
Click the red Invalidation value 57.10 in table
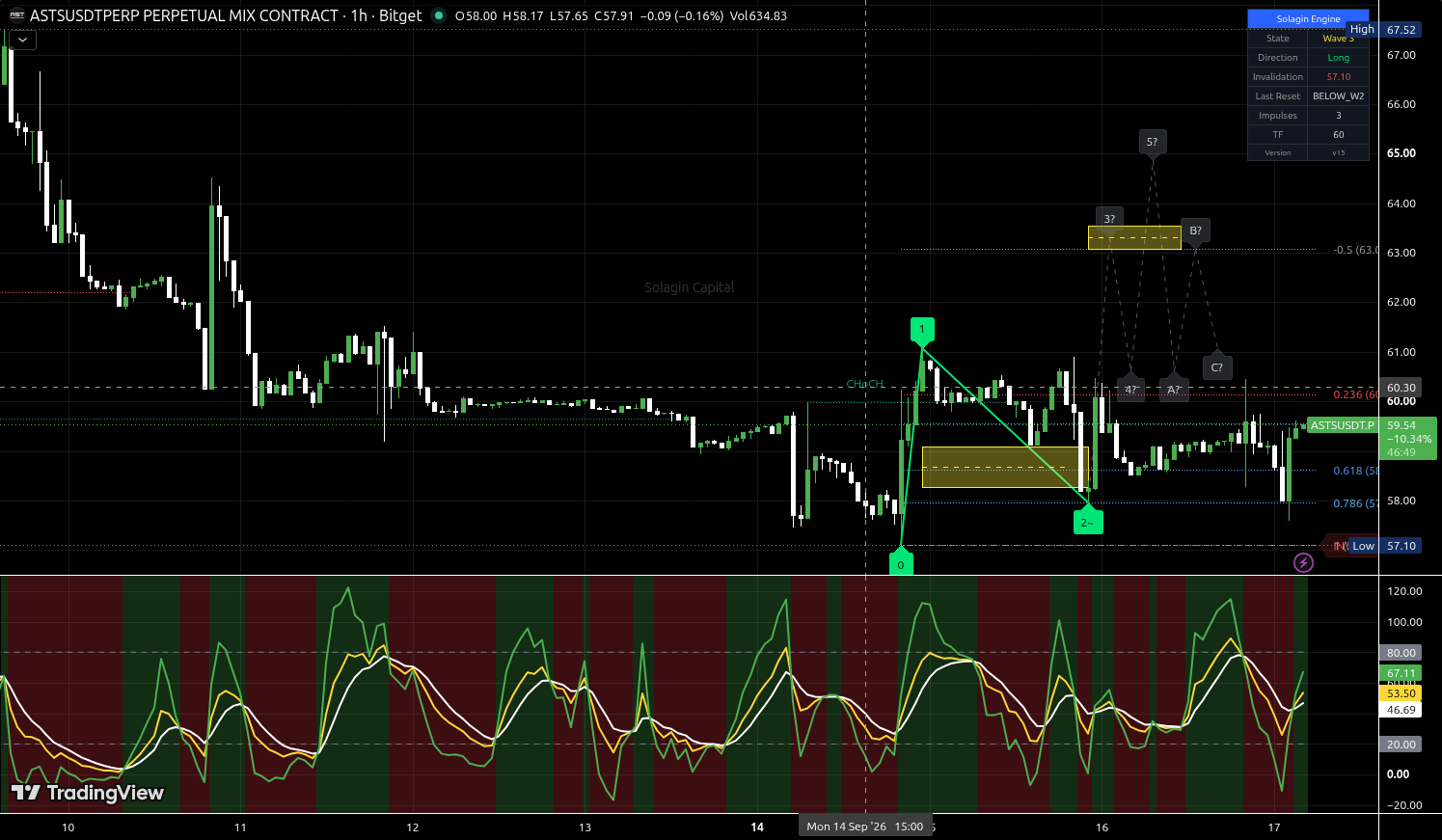click(x=1338, y=77)
